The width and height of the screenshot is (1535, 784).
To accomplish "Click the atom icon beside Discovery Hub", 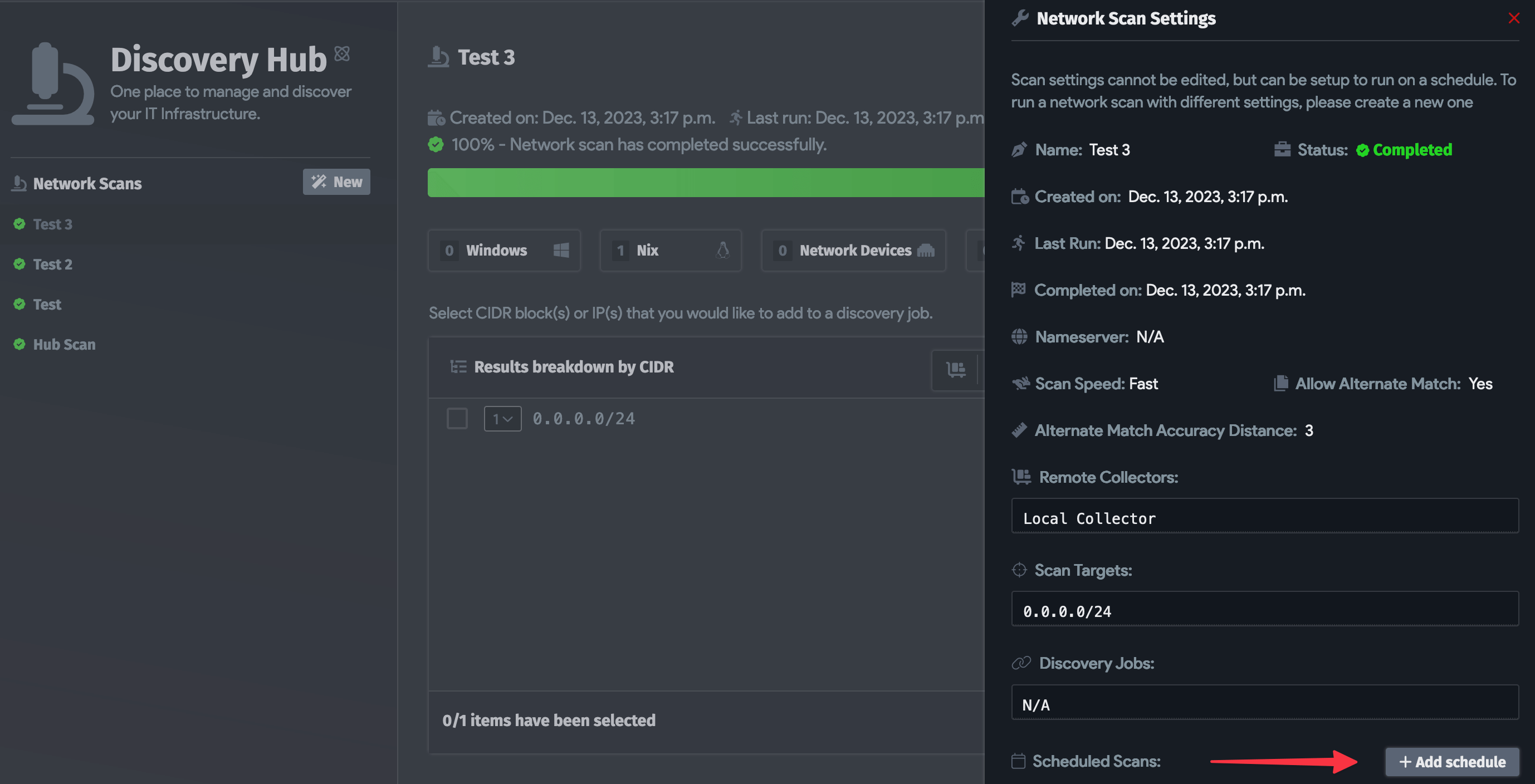I will [342, 53].
